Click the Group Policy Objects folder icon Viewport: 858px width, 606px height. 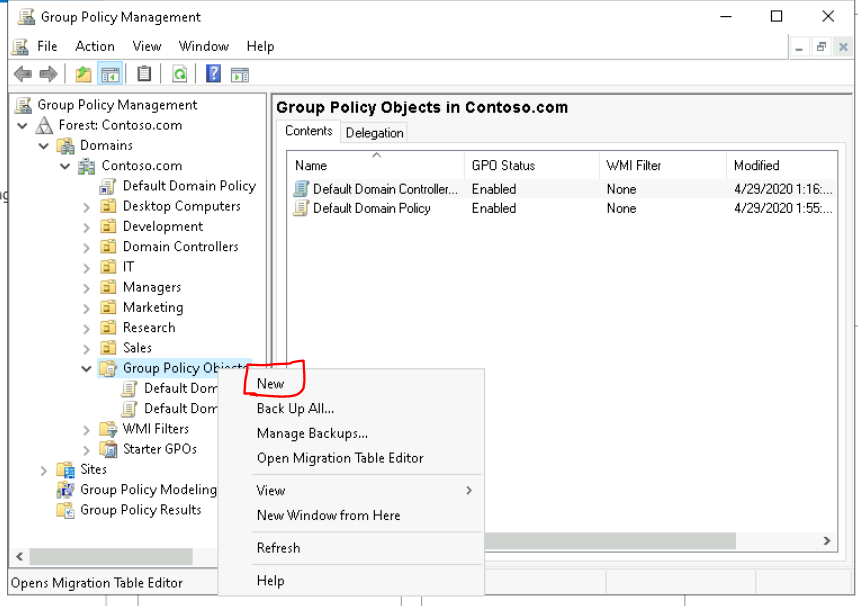[x=108, y=368]
